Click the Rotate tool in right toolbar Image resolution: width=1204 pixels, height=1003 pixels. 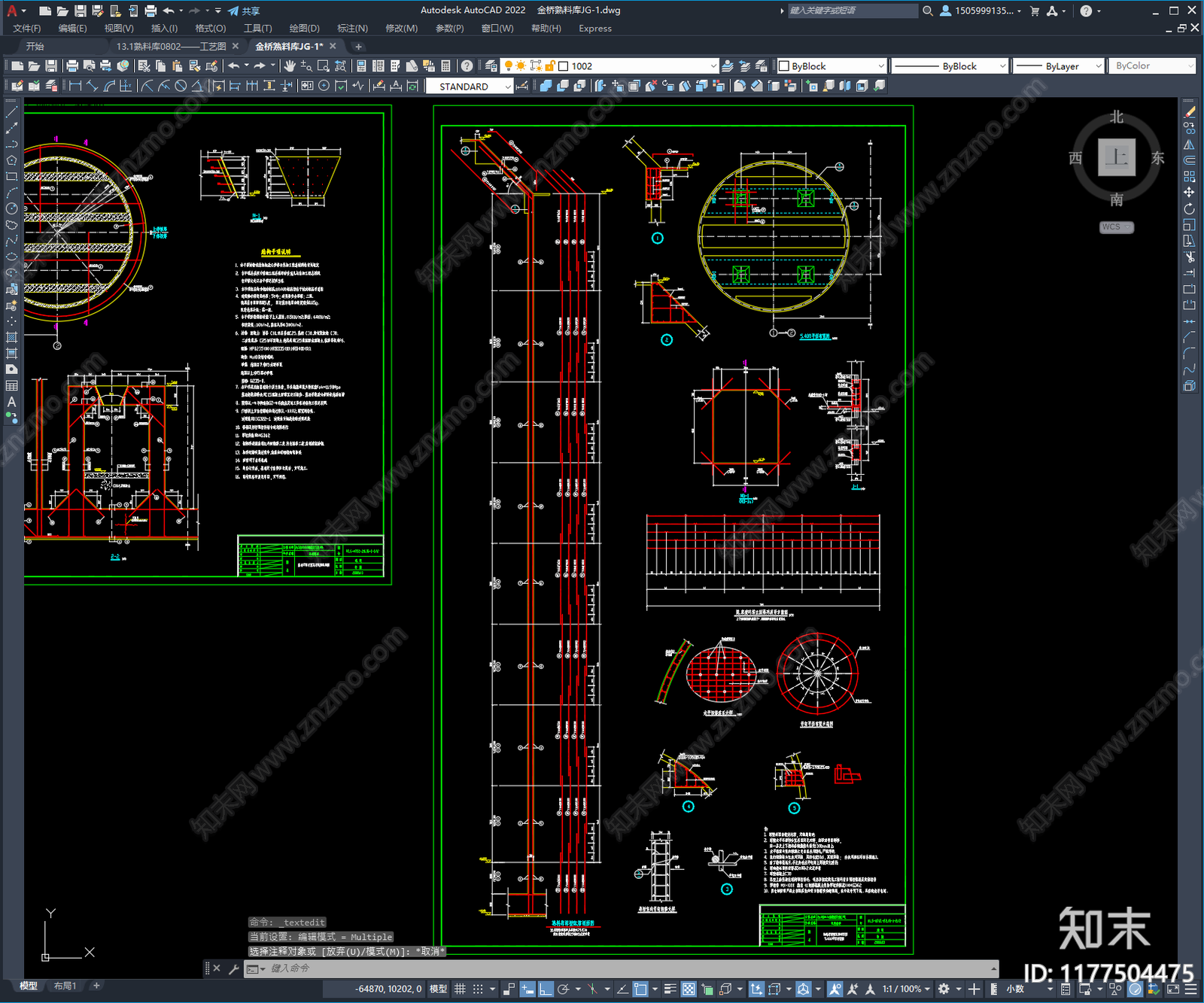pos(1189,208)
